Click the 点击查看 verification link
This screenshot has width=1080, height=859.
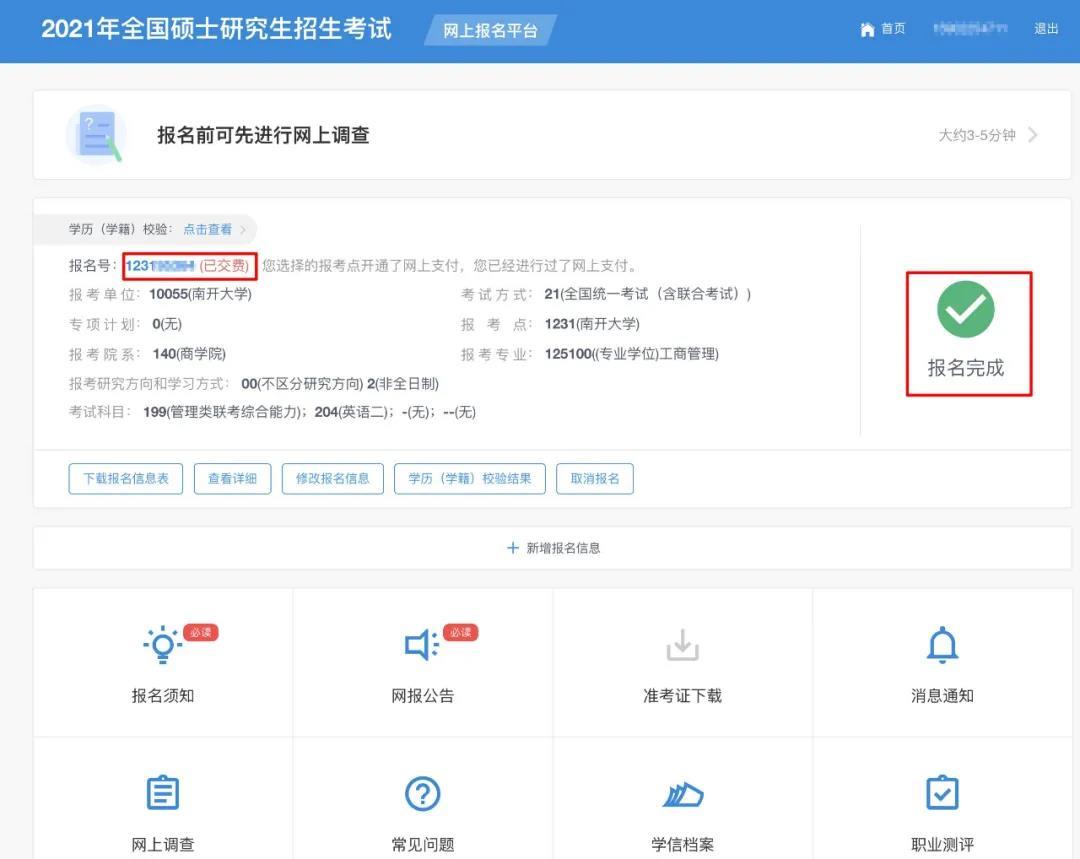(x=207, y=229)
